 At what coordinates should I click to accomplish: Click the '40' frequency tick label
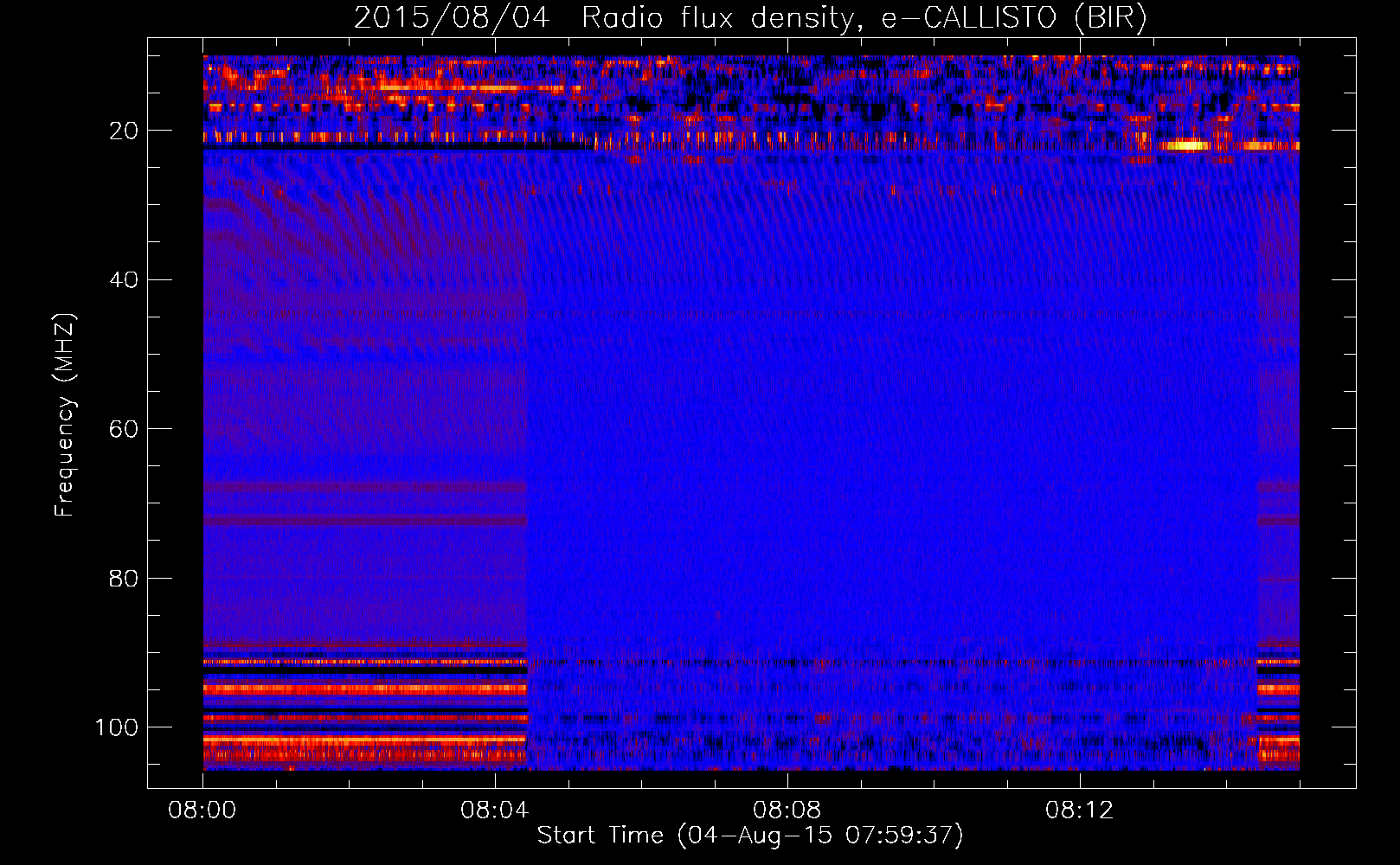point(125,279)
